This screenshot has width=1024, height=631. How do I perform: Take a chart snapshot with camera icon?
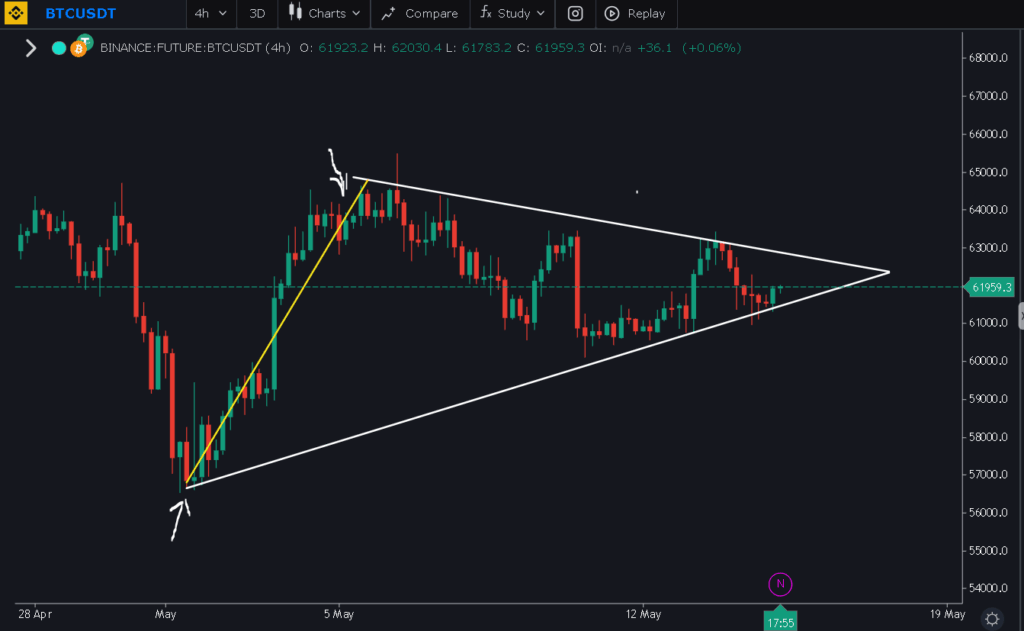click(x=575, y=14)
